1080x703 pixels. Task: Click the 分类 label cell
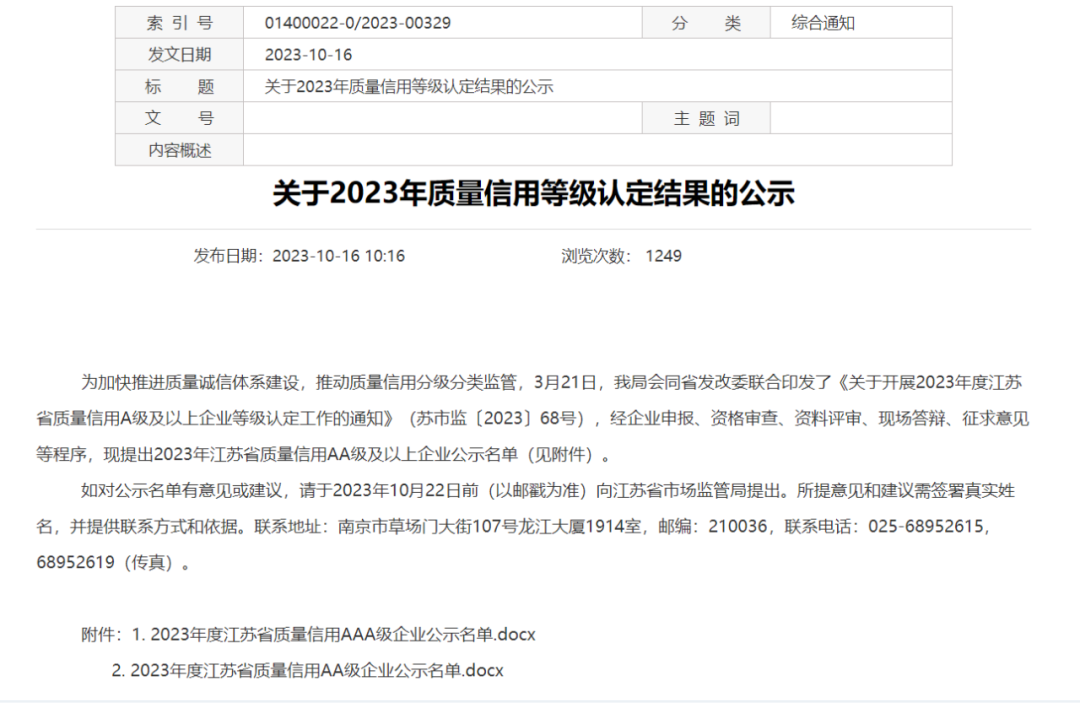[706, 21]
